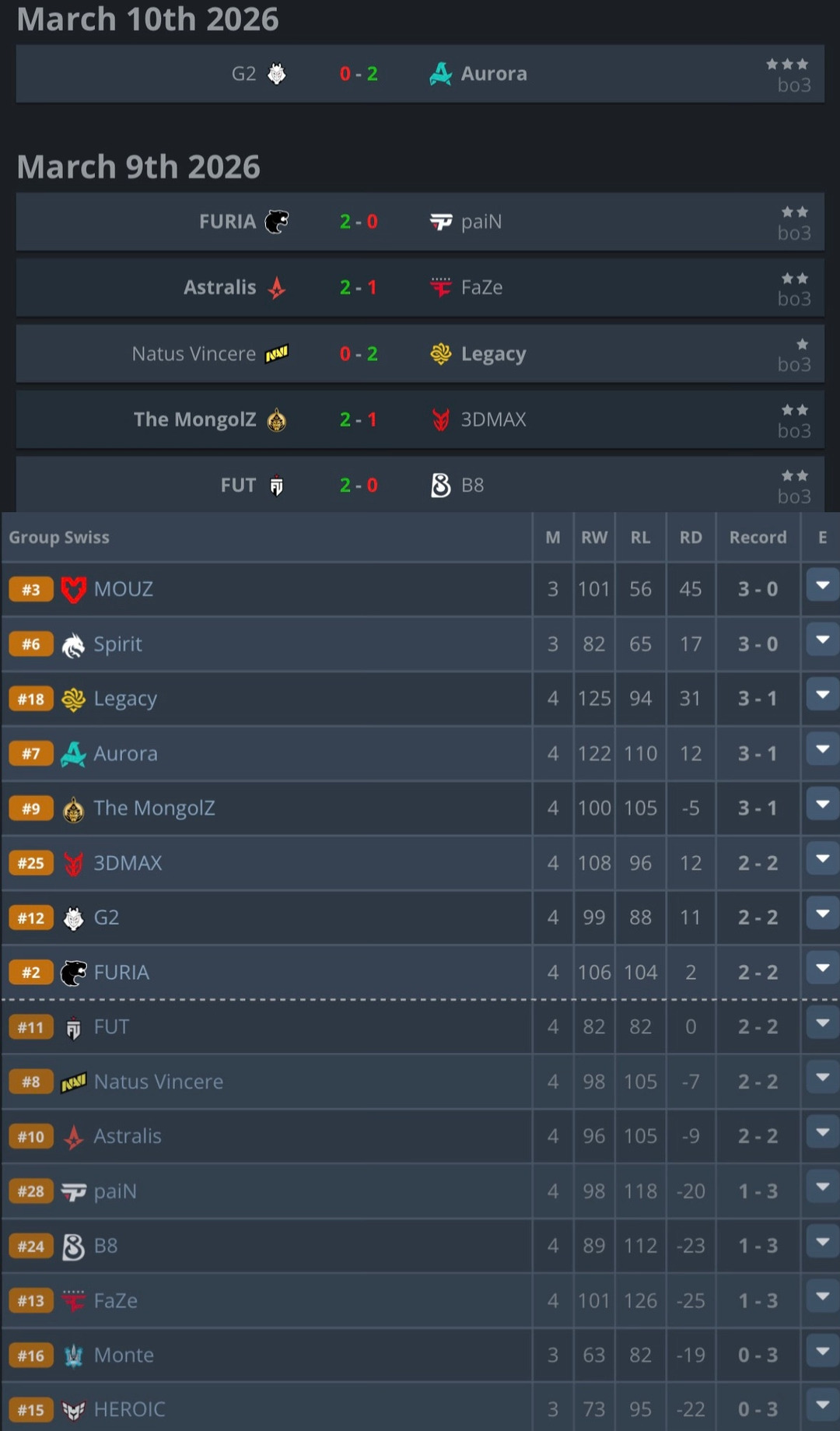Click the 3DMAX team name in standings
Viewport: 840px width, 1431px height.
click(x=128, y=863)
